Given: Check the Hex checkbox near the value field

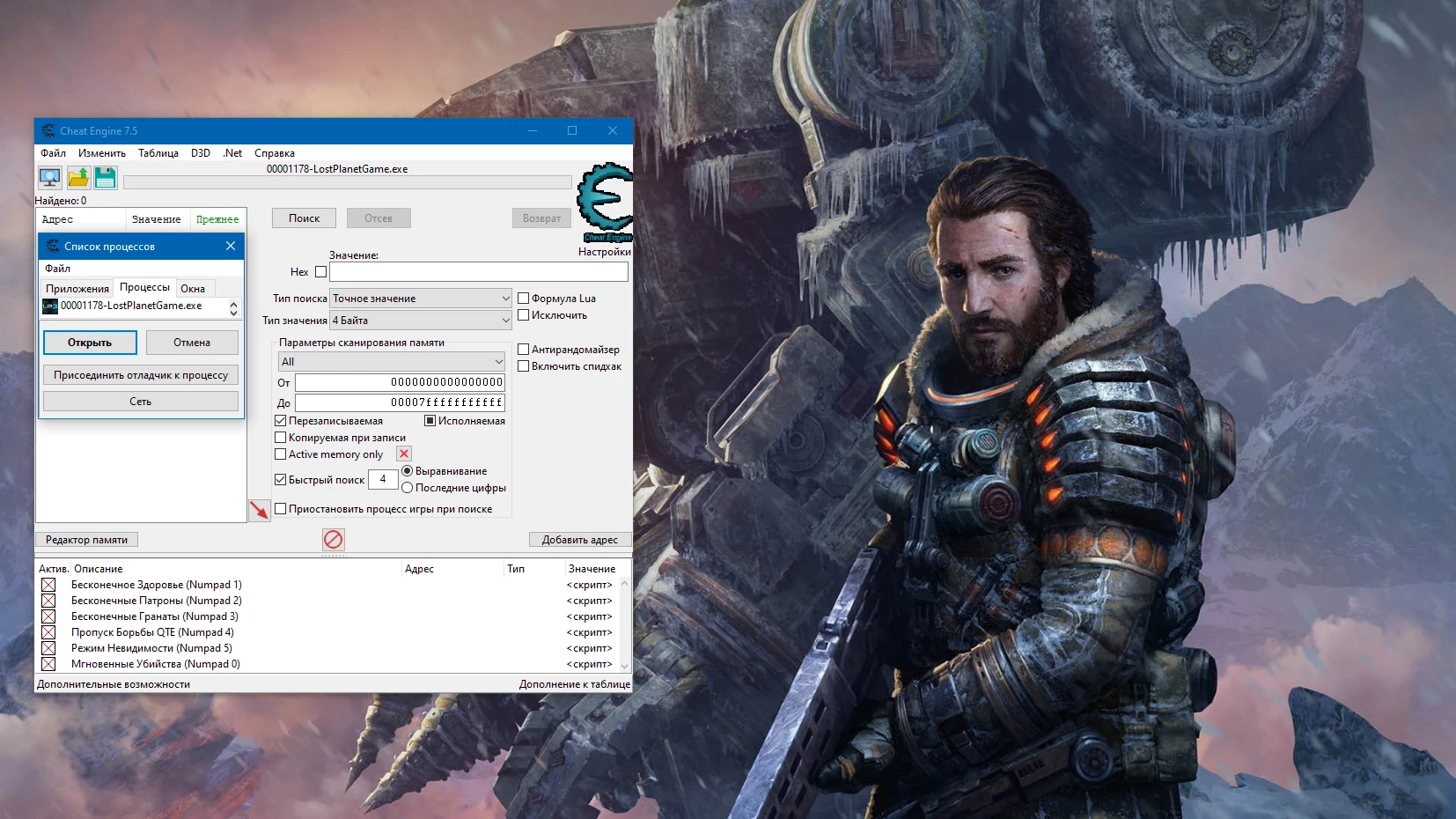Looking at the screenshot, I should pyautogui.click(x=319, y=271).
